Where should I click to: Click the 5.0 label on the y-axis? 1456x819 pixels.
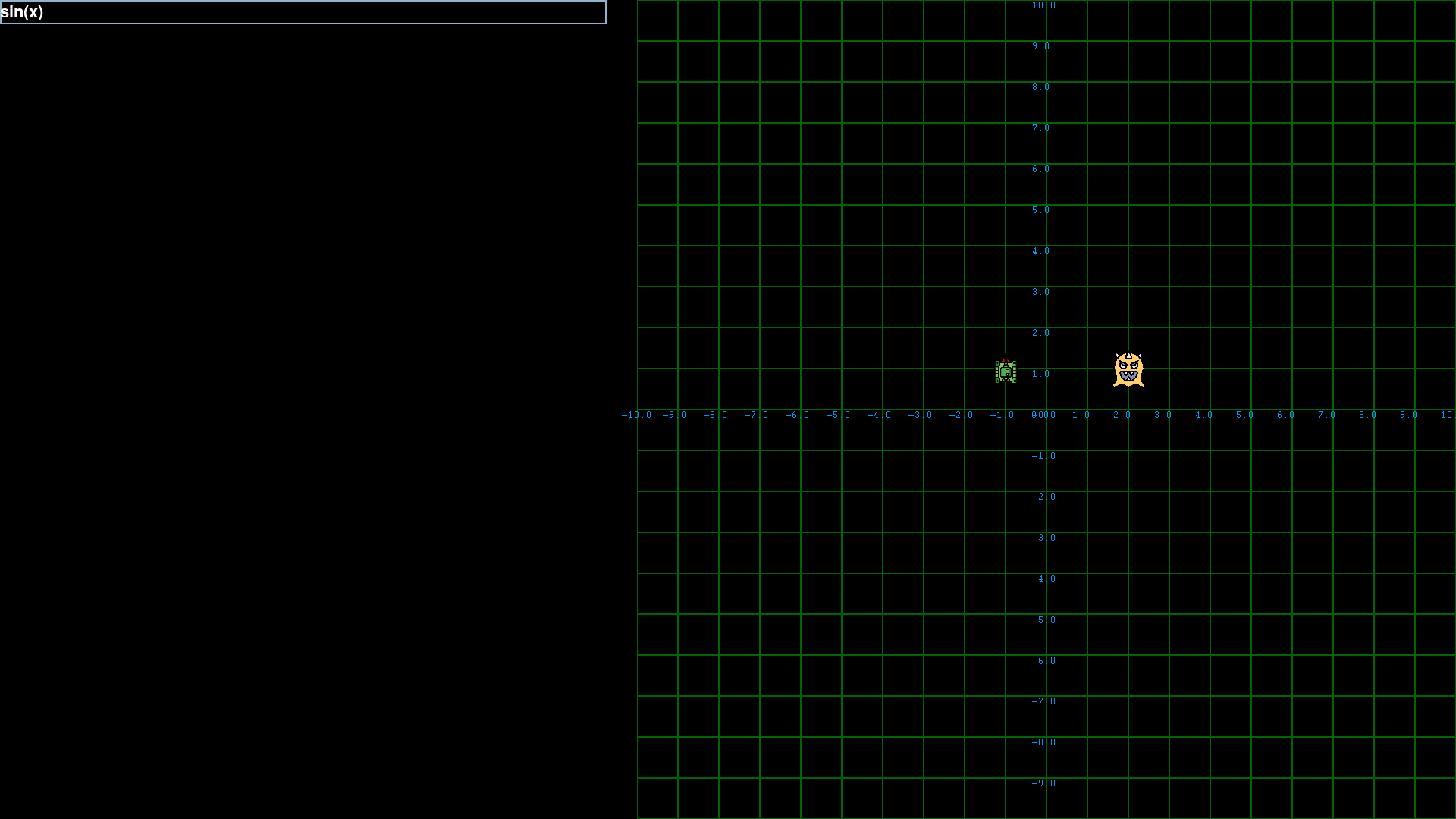pos(1040,210)
